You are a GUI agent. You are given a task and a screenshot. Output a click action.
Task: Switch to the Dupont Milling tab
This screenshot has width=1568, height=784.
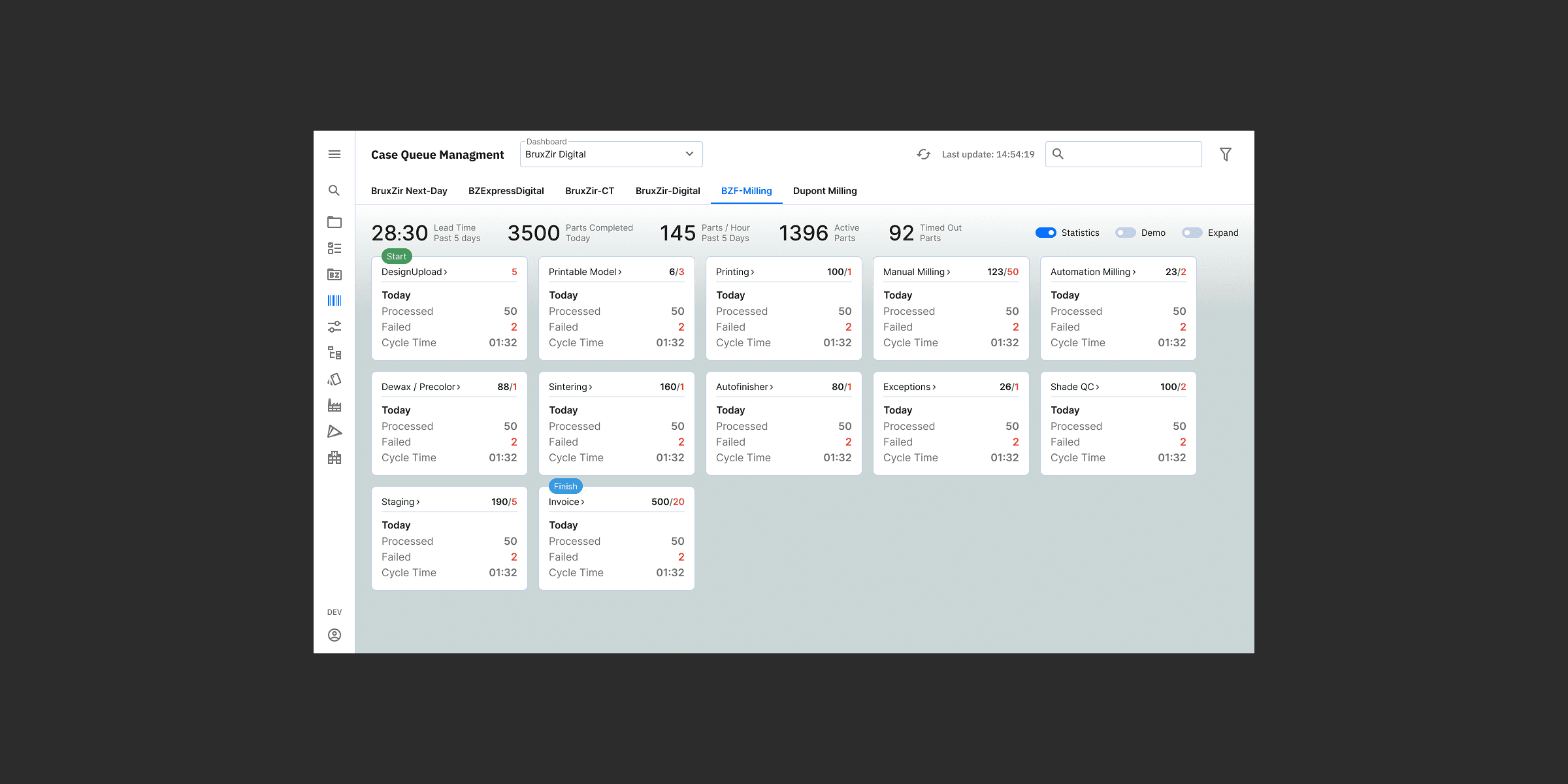point(825,191)
